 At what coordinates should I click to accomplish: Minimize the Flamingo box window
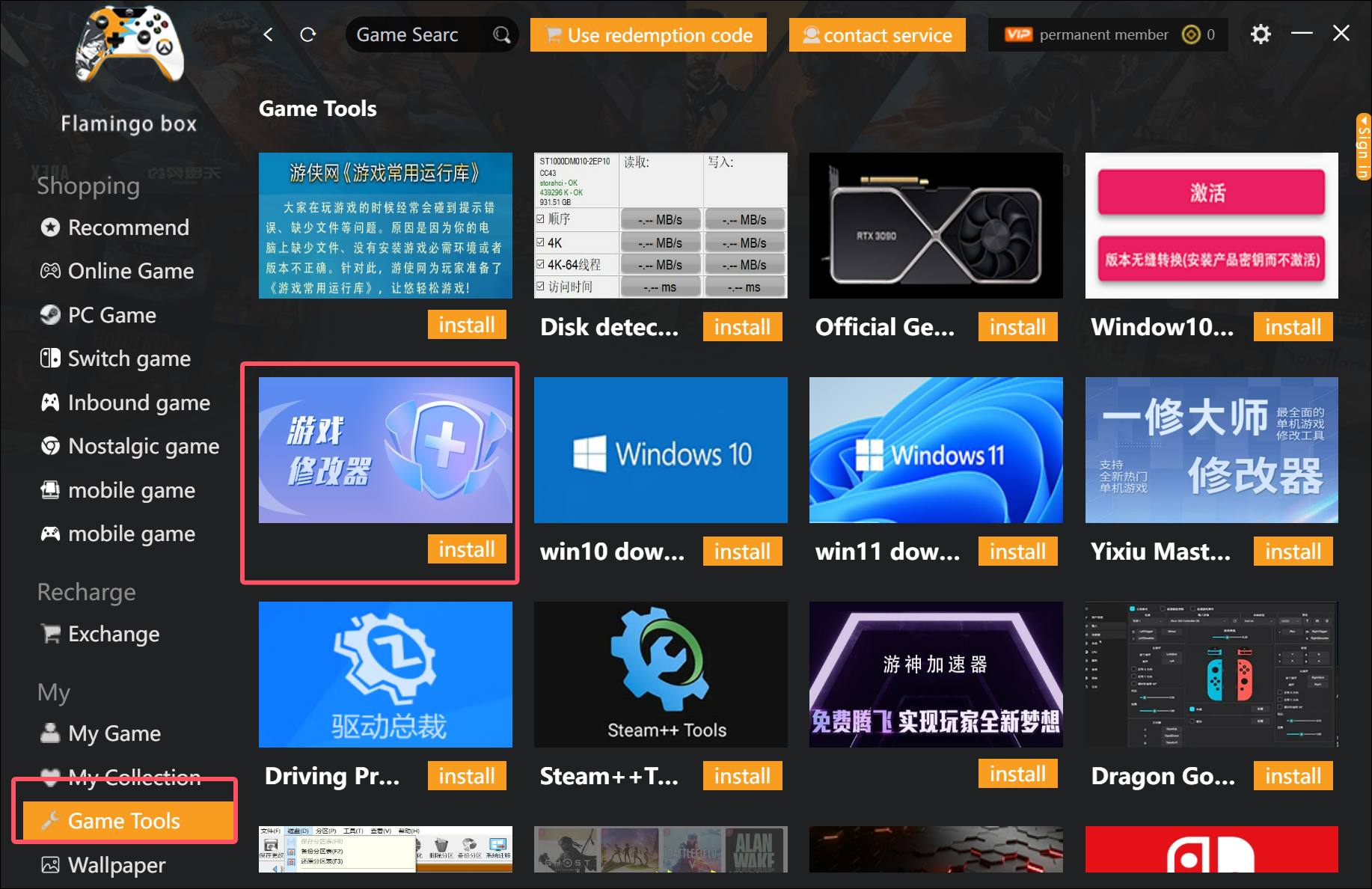click(x=1302, y=34)
